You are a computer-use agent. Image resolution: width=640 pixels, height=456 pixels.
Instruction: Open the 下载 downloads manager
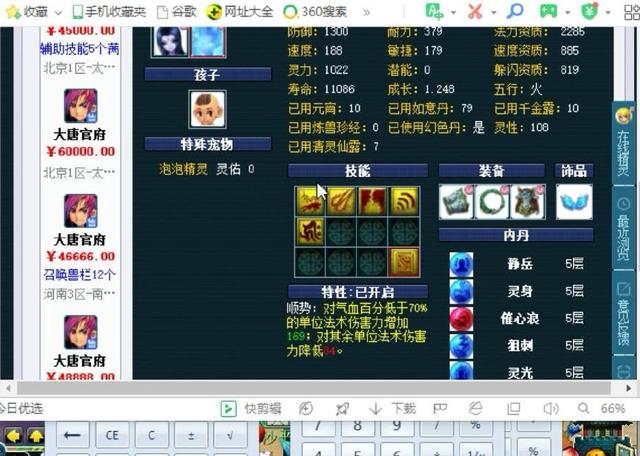tap(393, 408)
